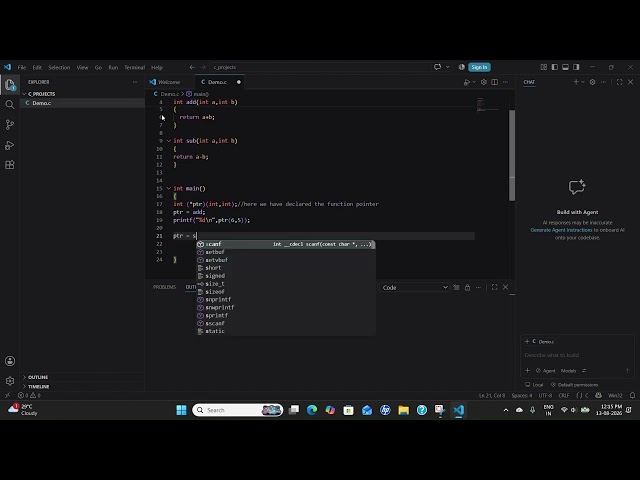Open the dropdown arrow next to the chat icon
This screenshot has height=480, width=640.
pos(448,67)
